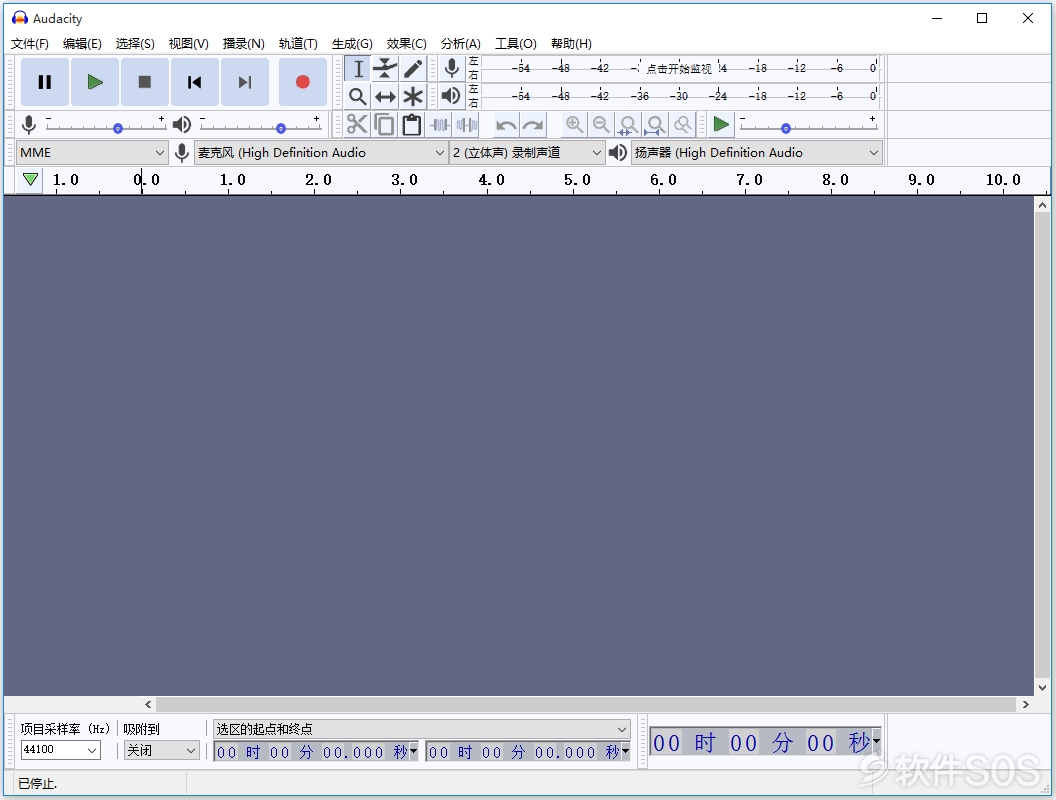
Task: Click the Paste clipboard icon
Action: click(411, 125)
